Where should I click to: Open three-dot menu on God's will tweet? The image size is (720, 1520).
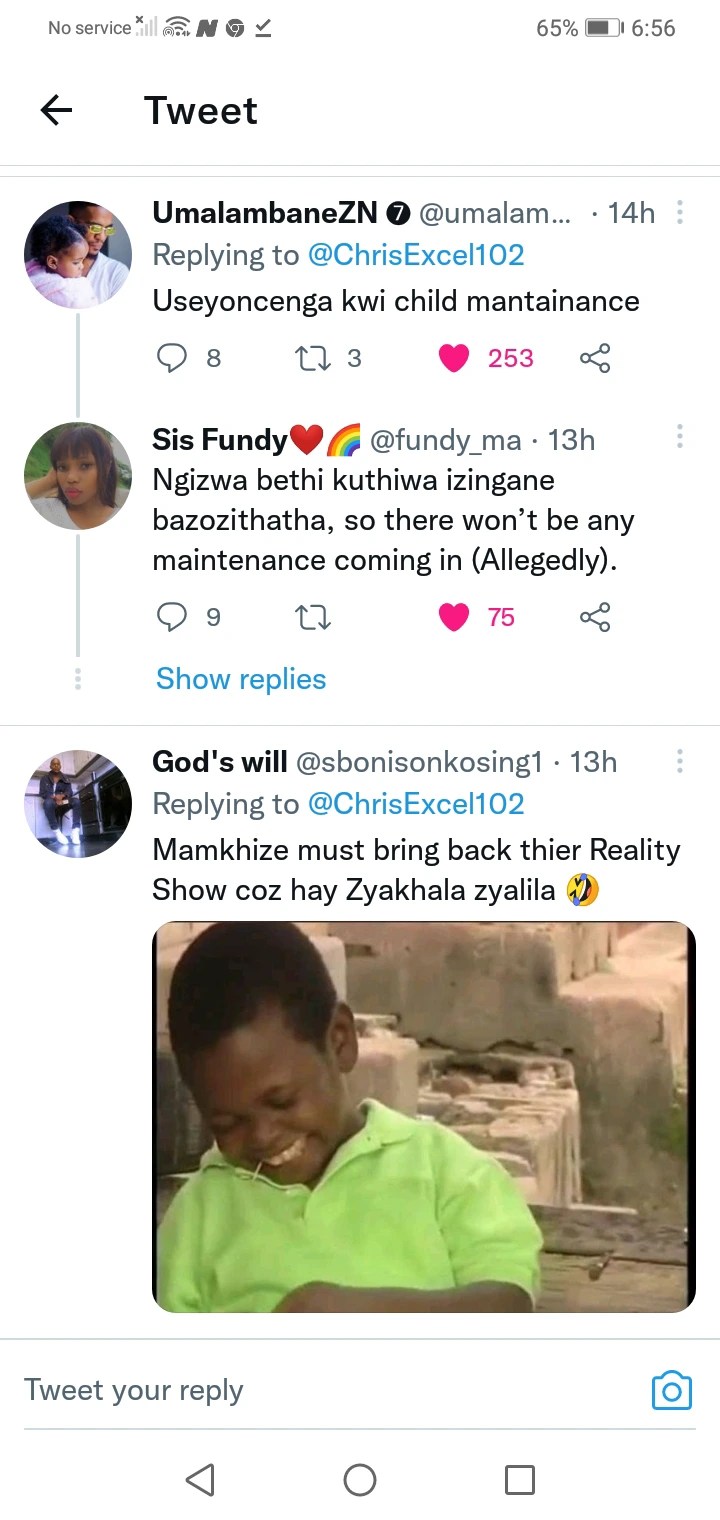coord(680,762)
